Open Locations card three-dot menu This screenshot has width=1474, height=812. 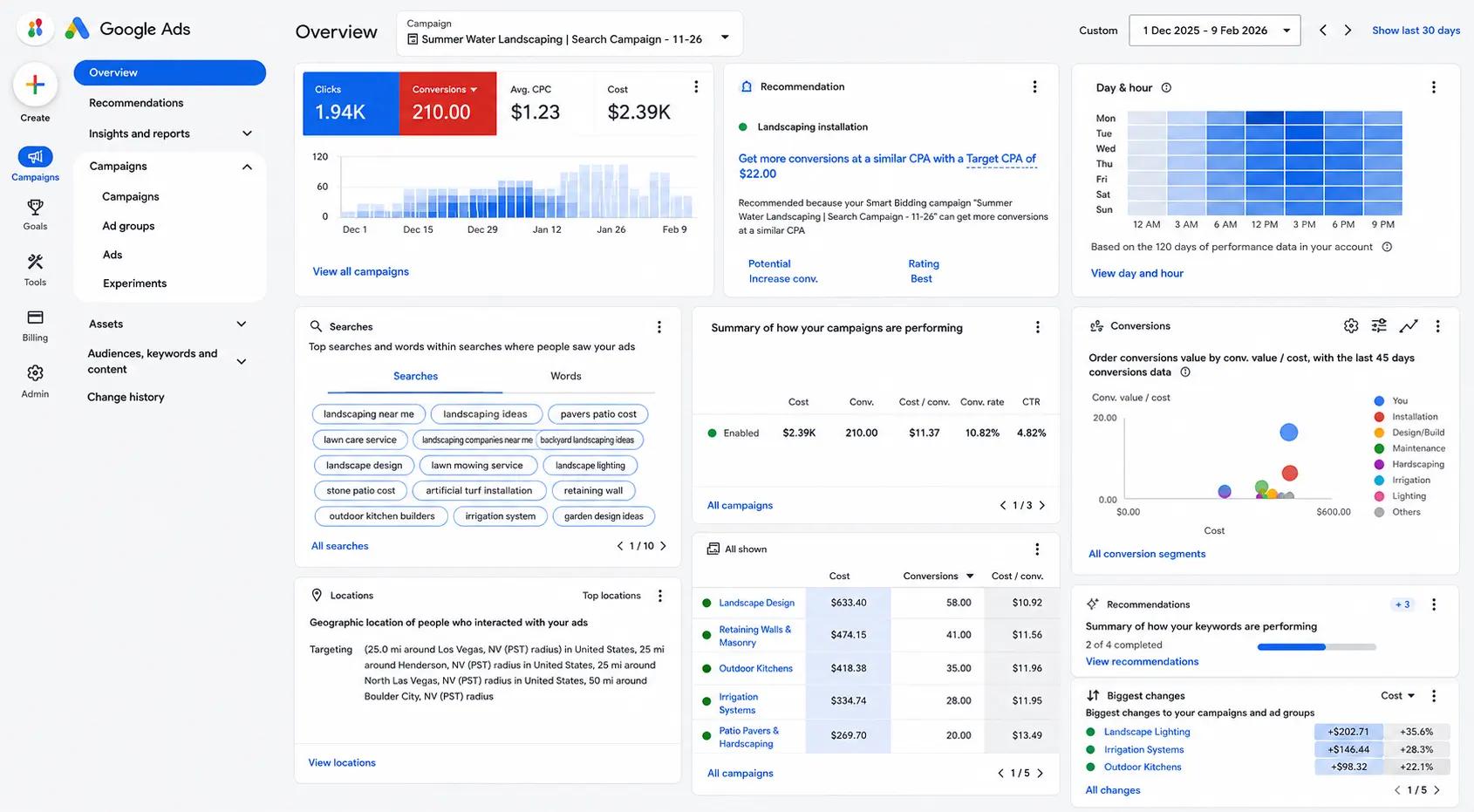tap(660, 596)
